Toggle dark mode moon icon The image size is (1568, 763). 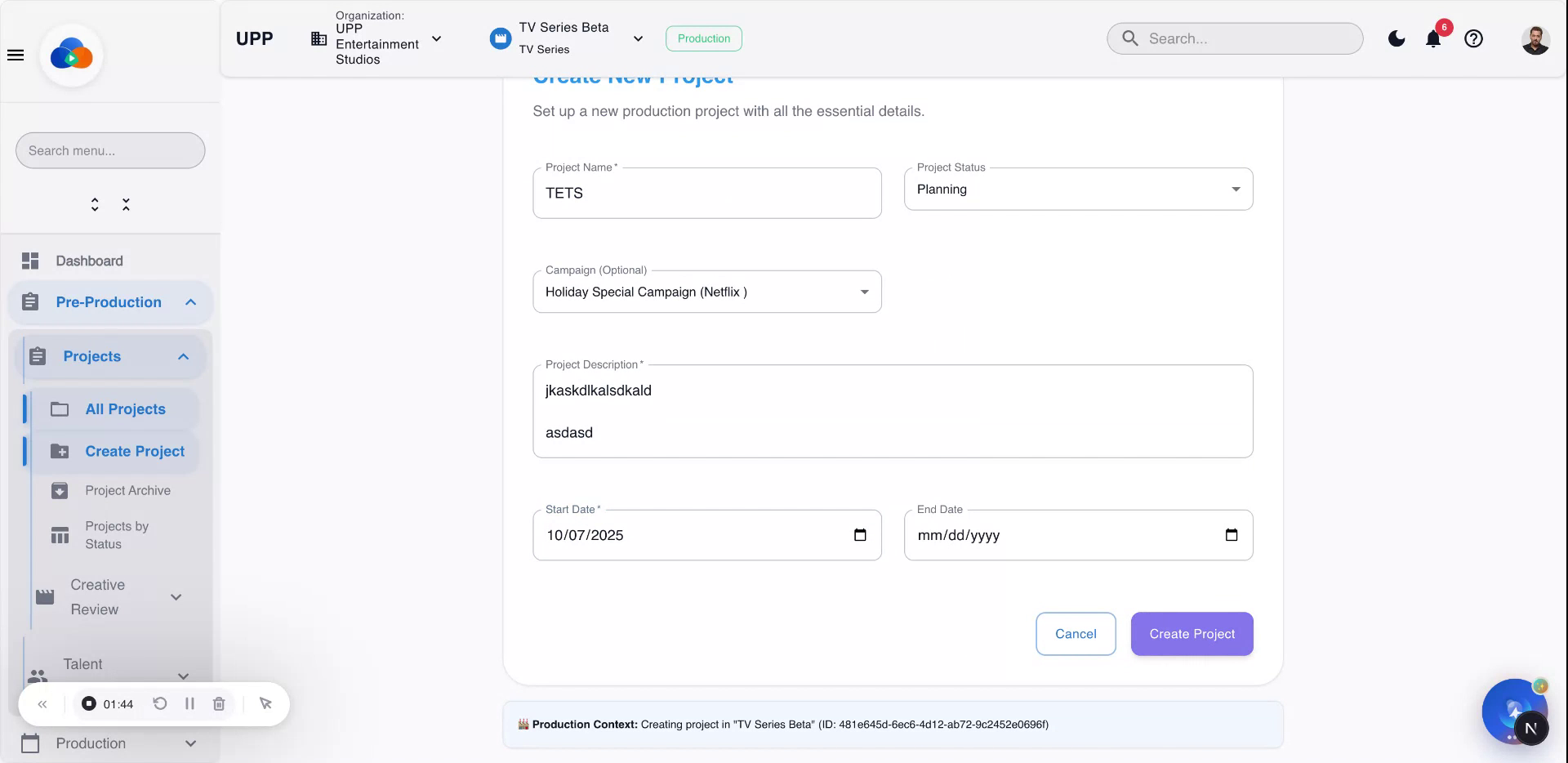pos(1396,38)
